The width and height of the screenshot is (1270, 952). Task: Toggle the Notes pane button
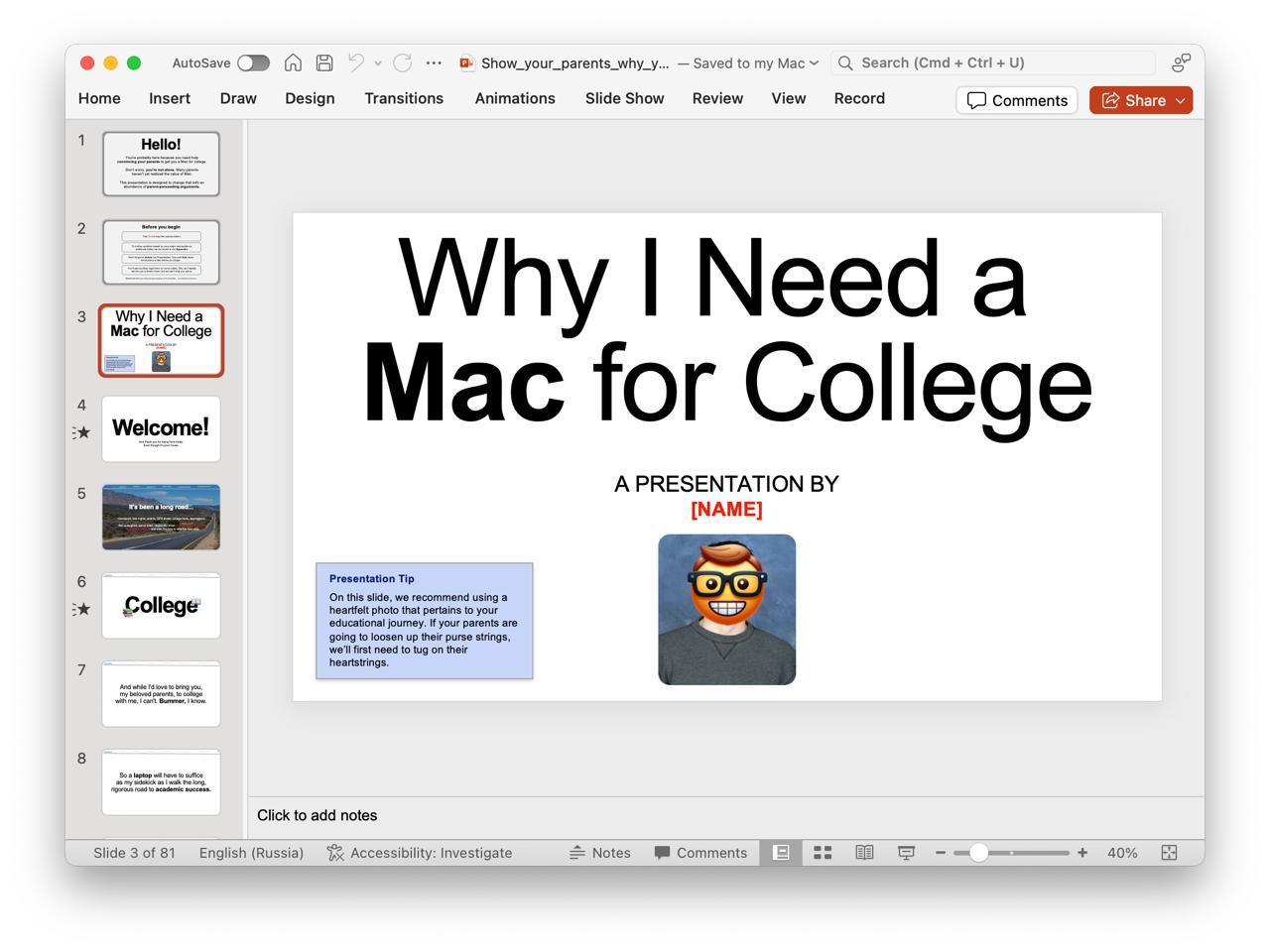[600, 853]
